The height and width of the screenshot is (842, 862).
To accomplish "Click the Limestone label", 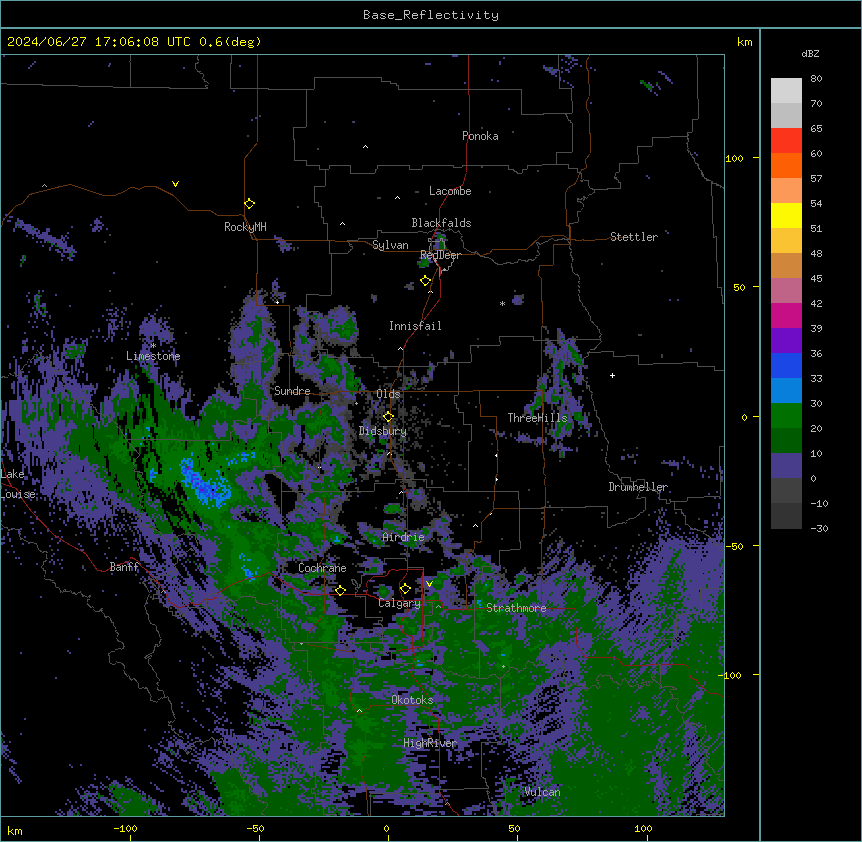I will tap(153, 356).
